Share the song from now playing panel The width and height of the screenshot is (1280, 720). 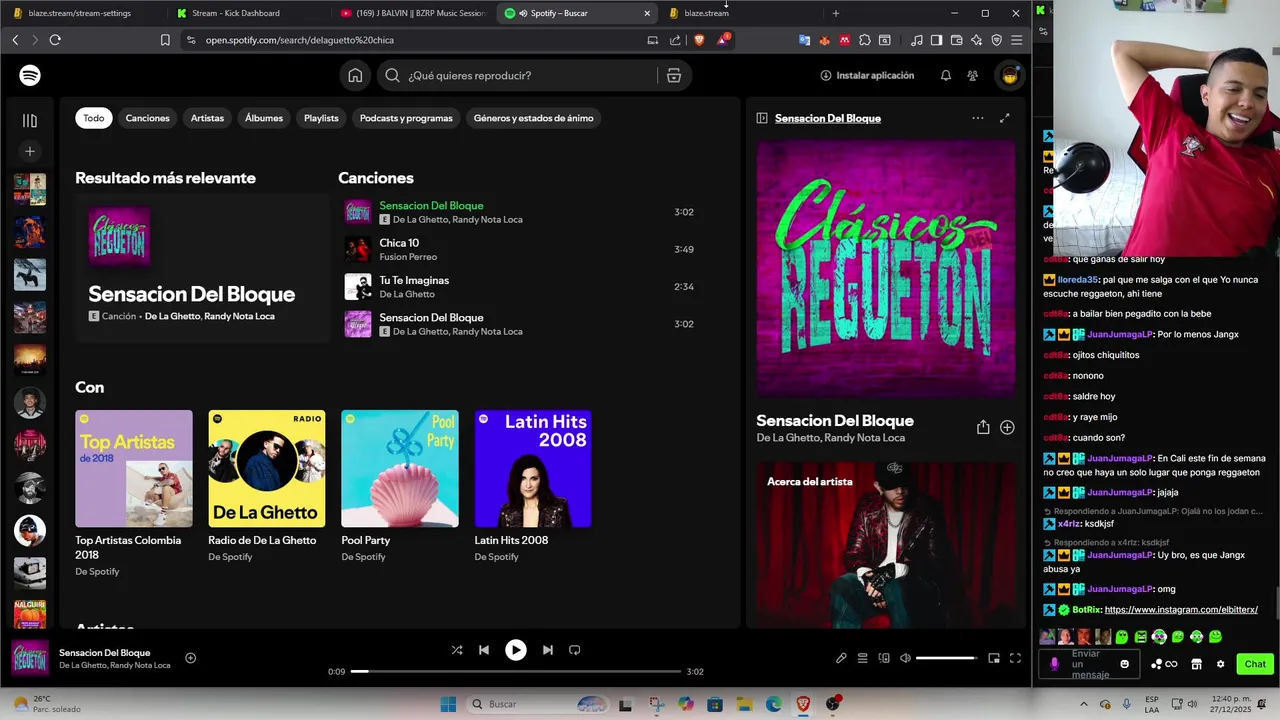983,427
